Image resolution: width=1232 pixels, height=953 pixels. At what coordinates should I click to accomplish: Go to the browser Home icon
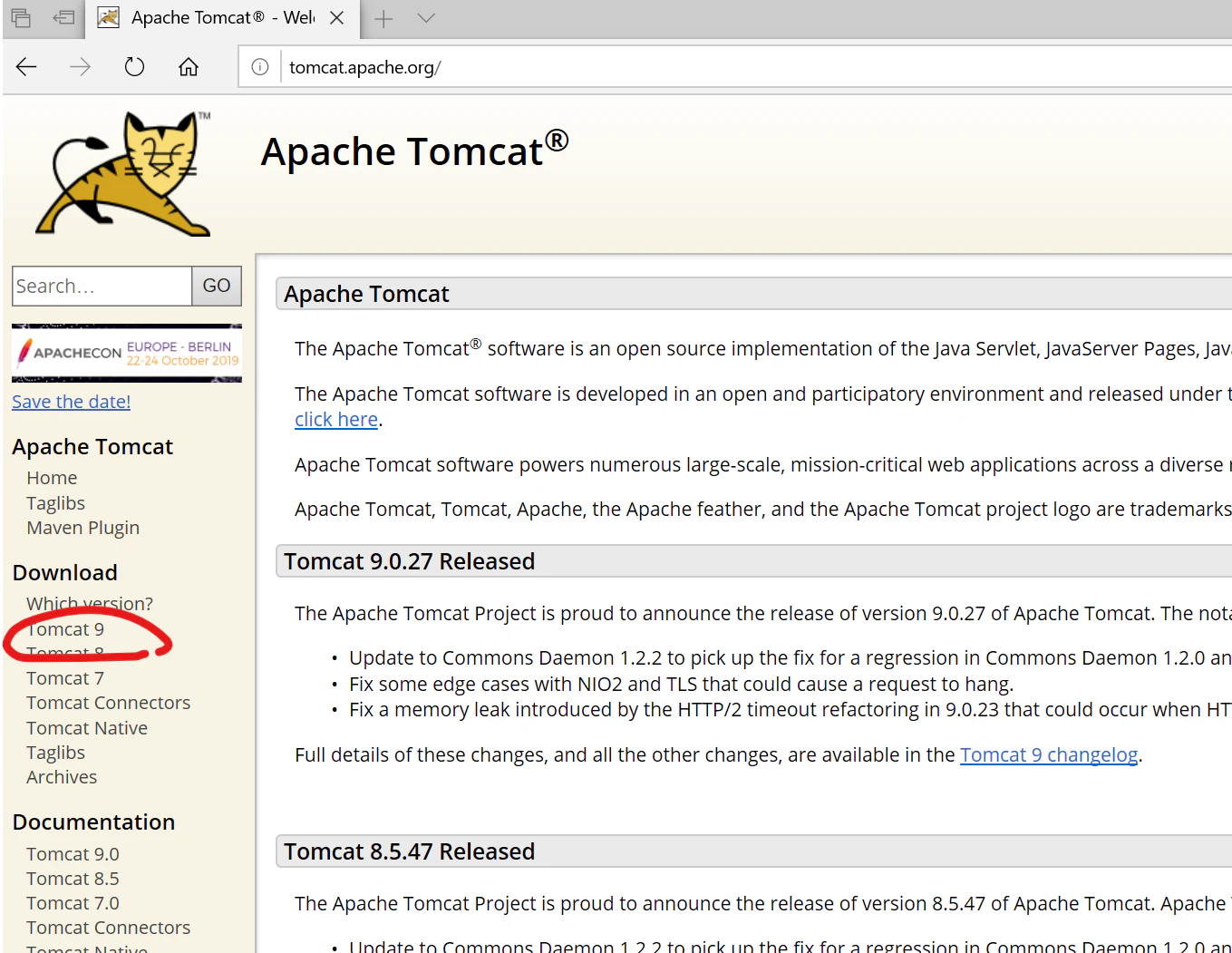click(x=189, y=66)
